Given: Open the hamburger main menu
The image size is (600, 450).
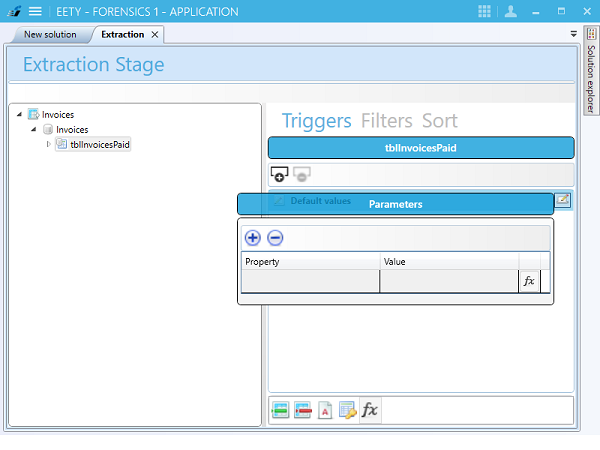Looking at the screenshot, I should [35, 11].
